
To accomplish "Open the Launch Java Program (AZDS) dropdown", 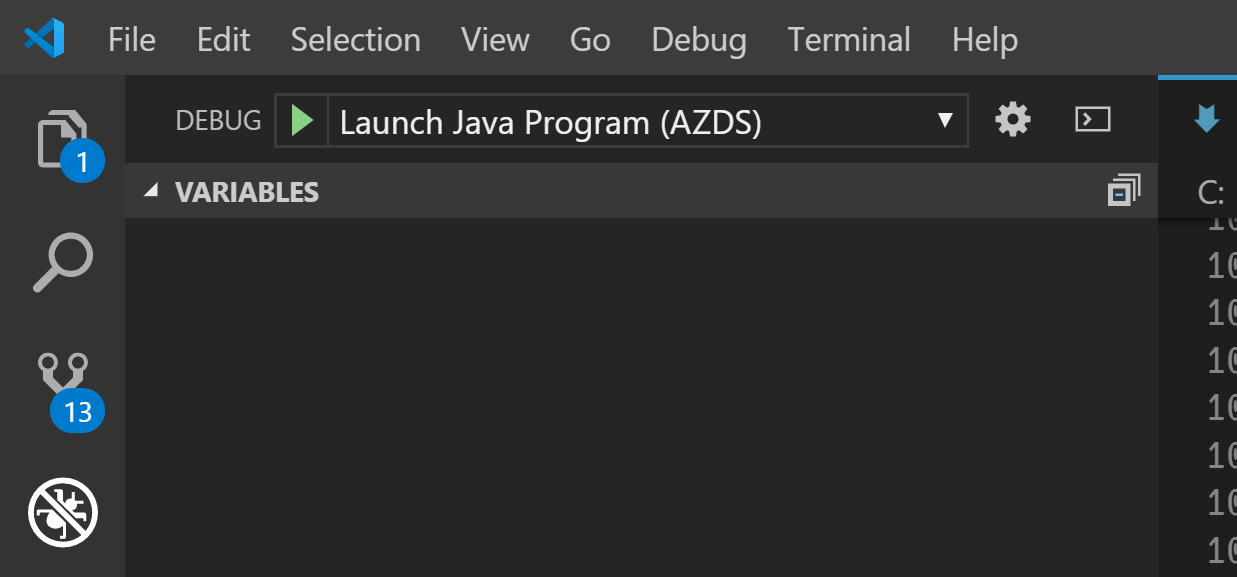I will coord(647,122).
